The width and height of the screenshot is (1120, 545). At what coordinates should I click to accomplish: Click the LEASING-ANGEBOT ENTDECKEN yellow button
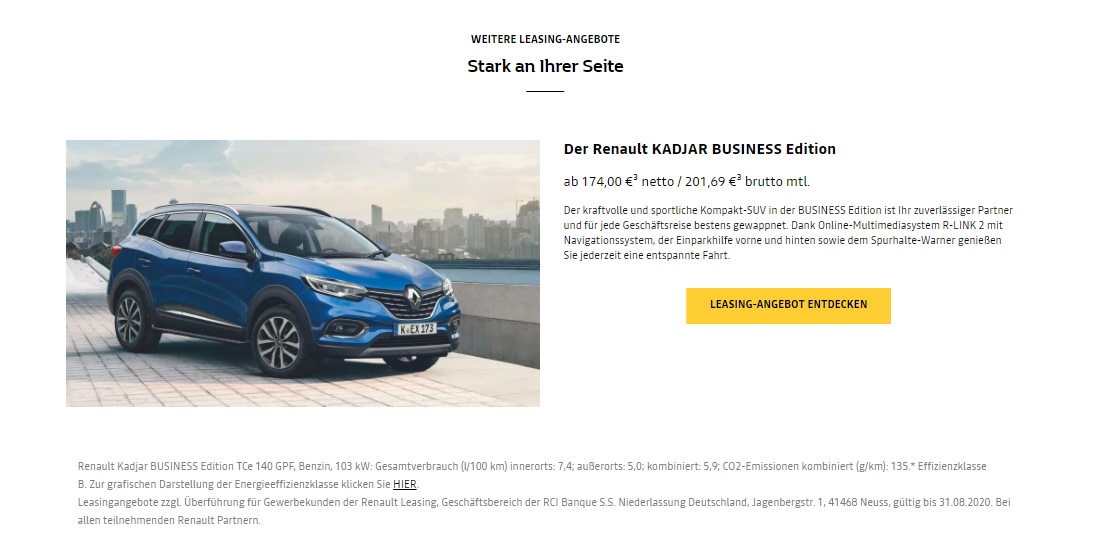tap(788, 305)
